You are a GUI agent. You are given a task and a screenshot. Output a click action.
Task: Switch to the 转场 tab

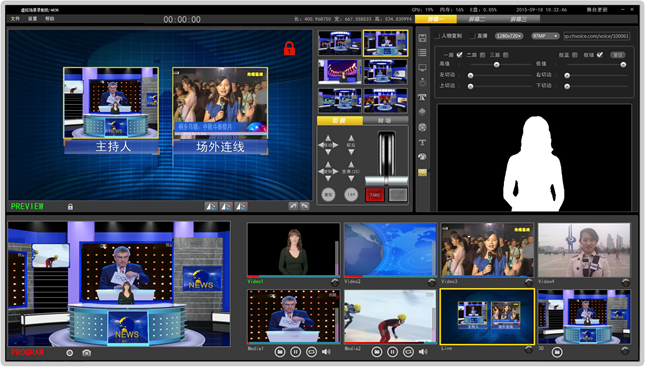click(385, 120)
